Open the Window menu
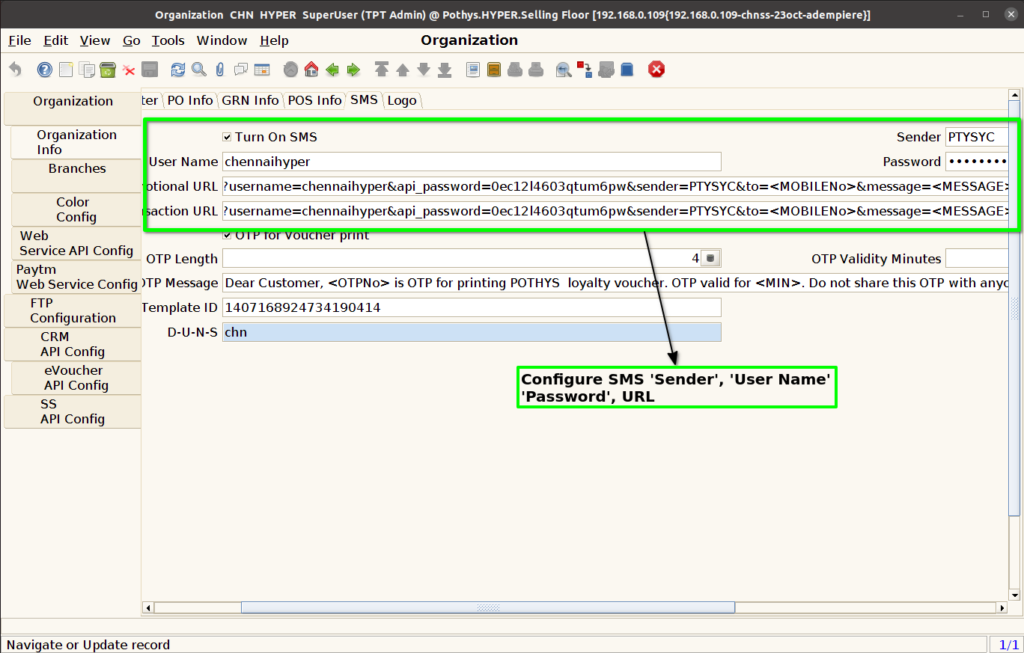The height and width of the screenshot is (653, 1024). coord(222,40)
